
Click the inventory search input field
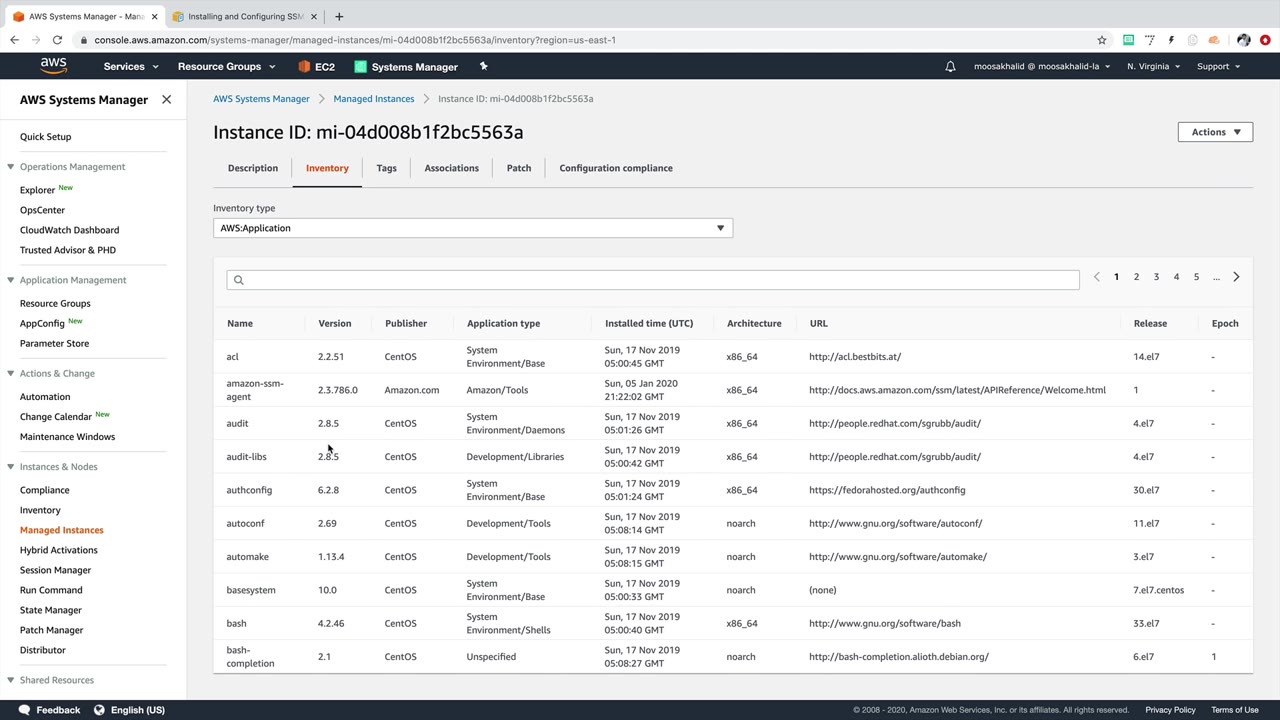click(x=653, y=280)
